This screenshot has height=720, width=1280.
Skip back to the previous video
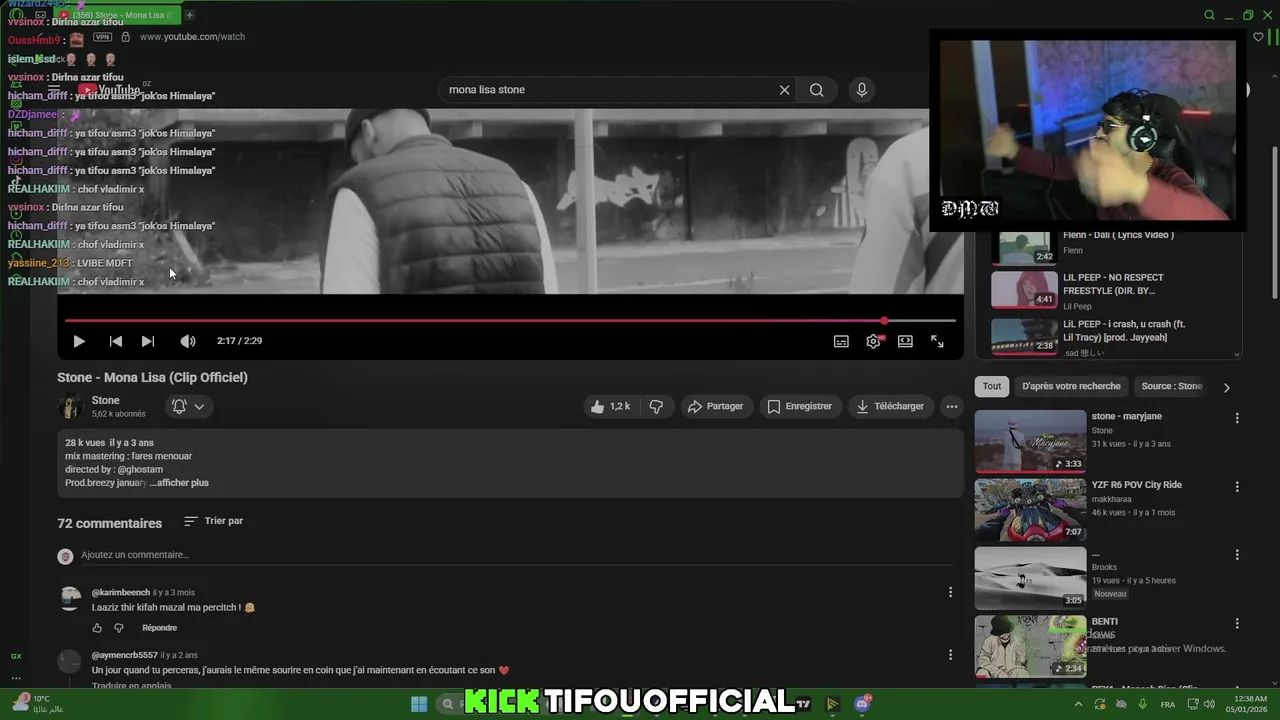point(116,341)
